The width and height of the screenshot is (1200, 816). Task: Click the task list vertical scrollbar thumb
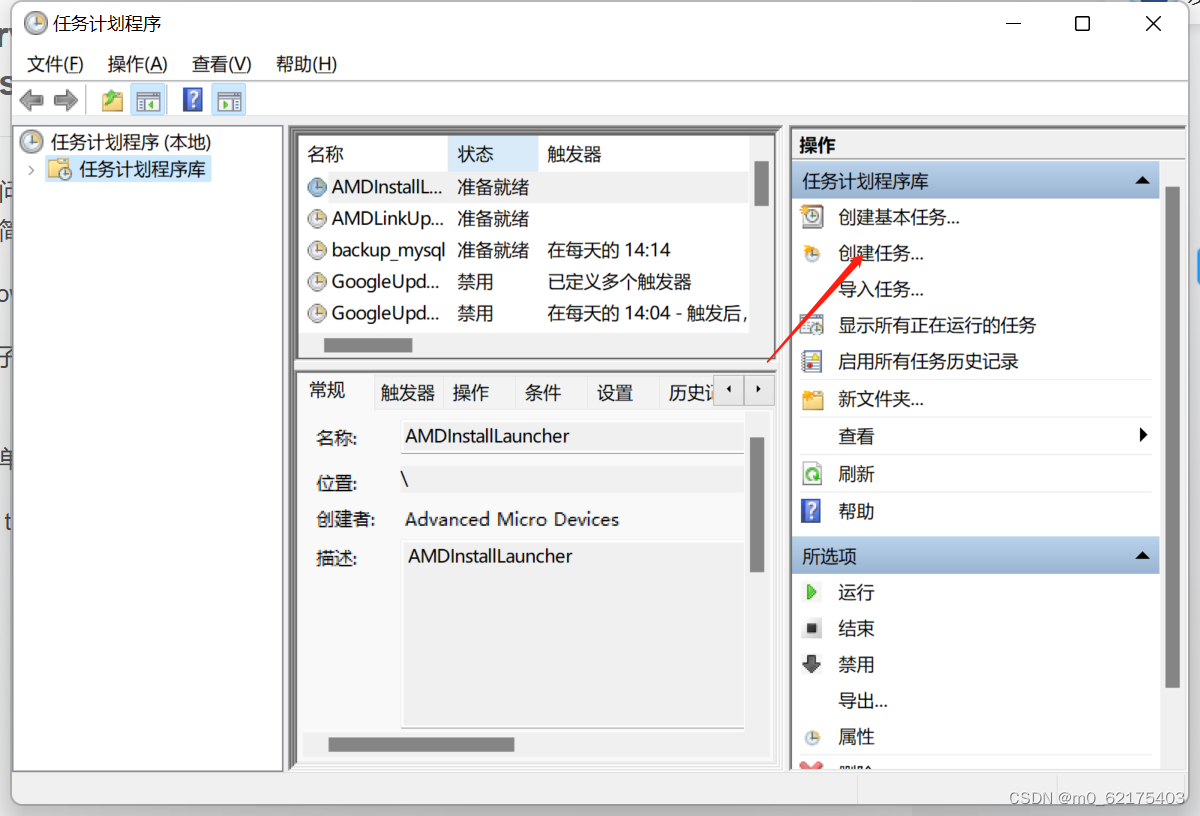coord(761,183)
